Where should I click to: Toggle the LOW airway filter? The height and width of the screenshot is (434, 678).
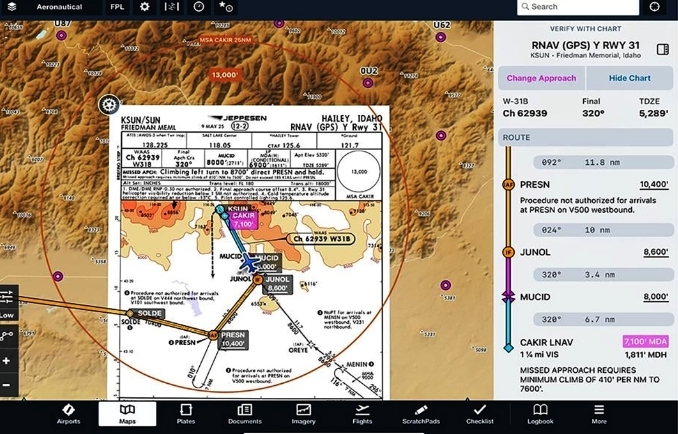7,315
